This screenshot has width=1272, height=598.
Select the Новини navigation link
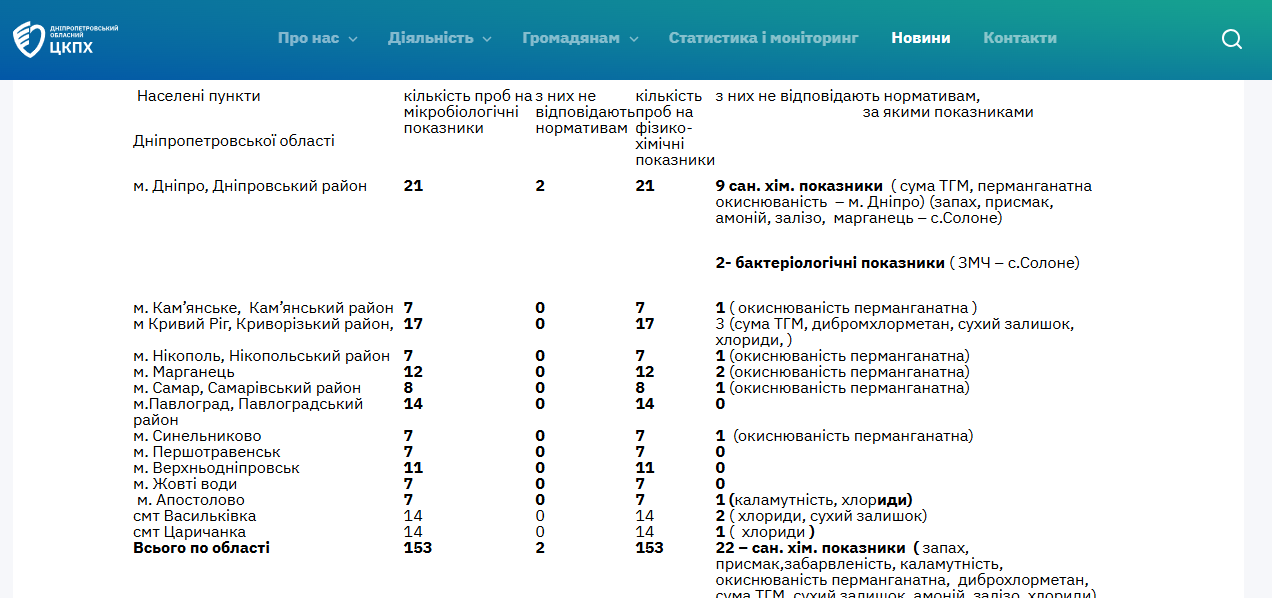tap(920, 38)
